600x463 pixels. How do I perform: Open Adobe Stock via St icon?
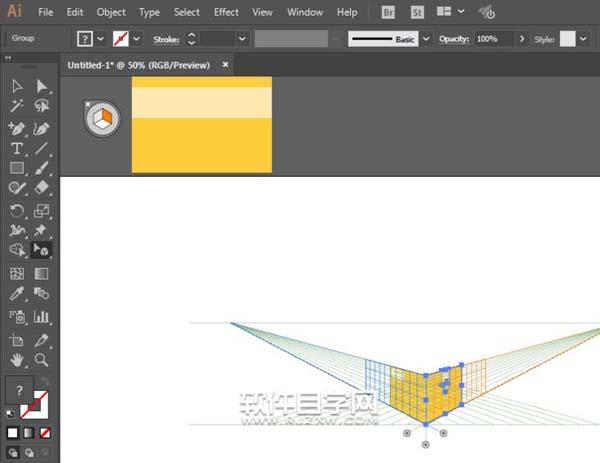[417, 13]
